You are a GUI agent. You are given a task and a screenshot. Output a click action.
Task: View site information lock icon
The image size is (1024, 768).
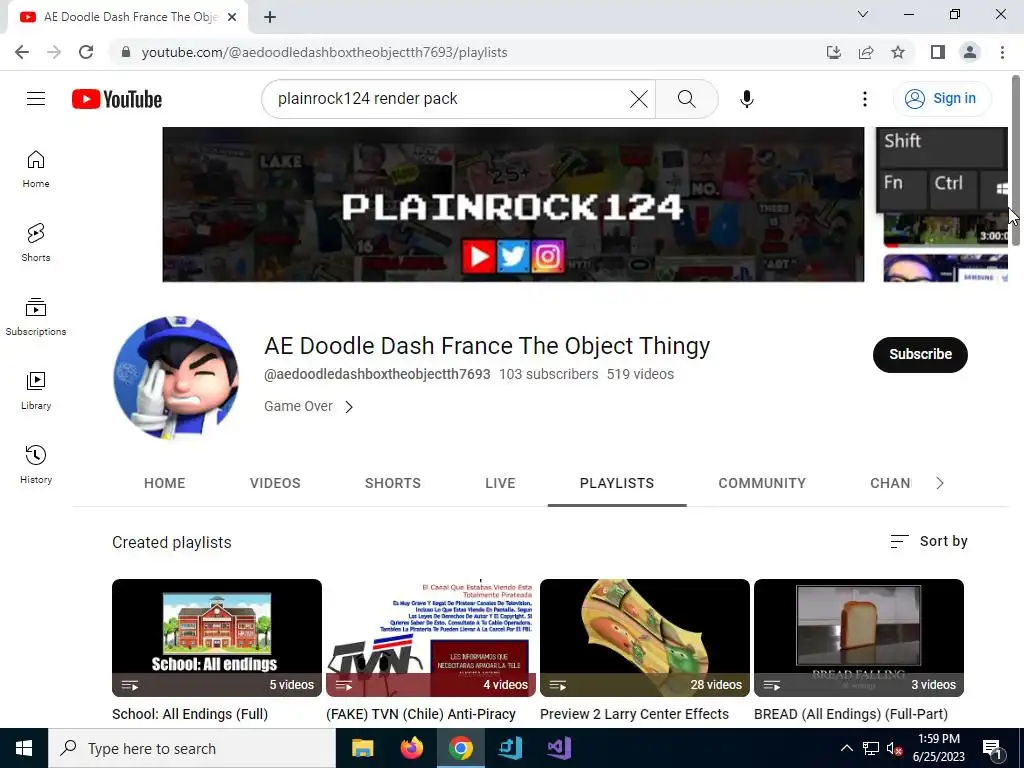126,52
